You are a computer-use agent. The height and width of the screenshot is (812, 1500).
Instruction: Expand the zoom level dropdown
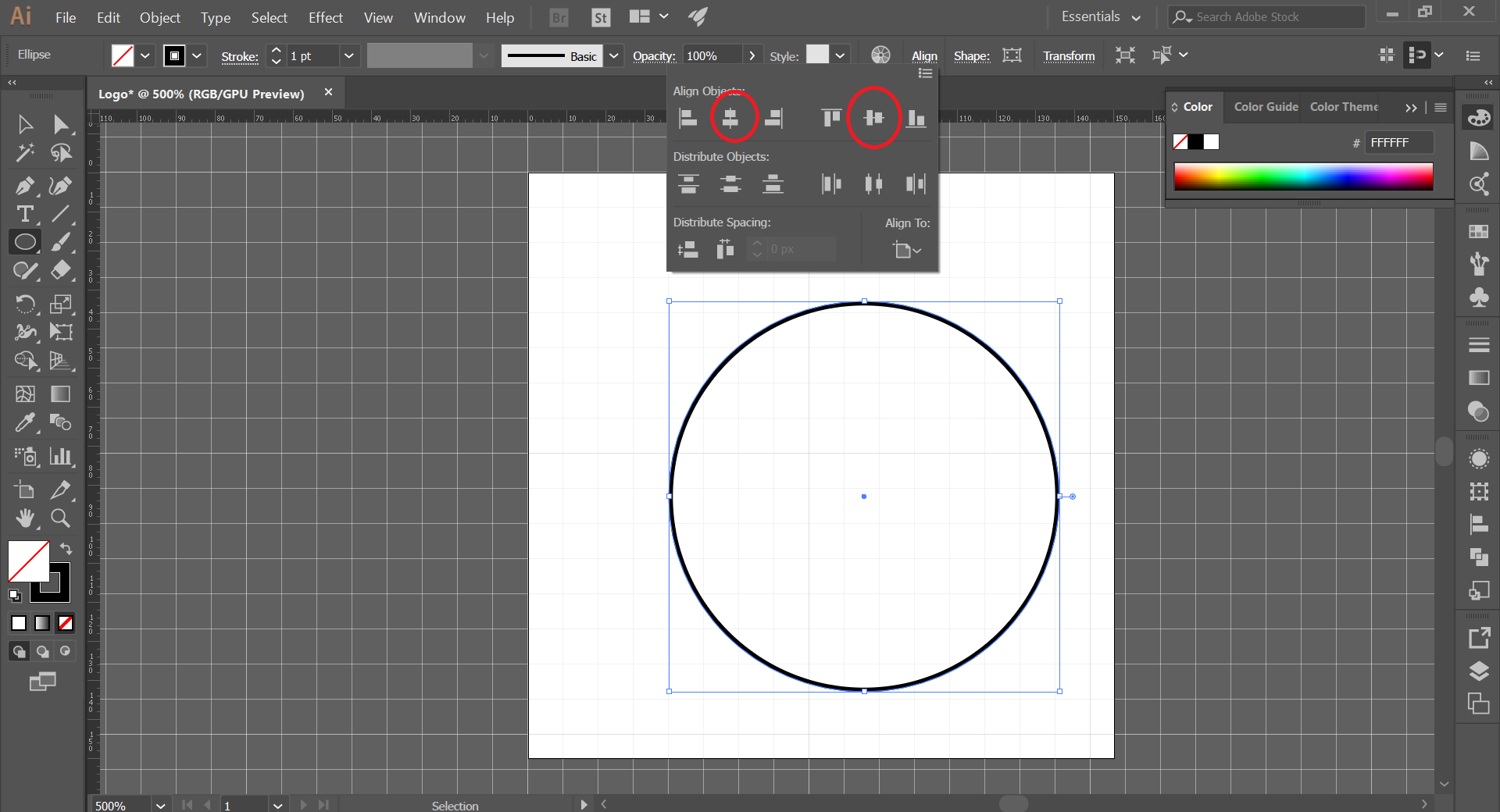160,805
